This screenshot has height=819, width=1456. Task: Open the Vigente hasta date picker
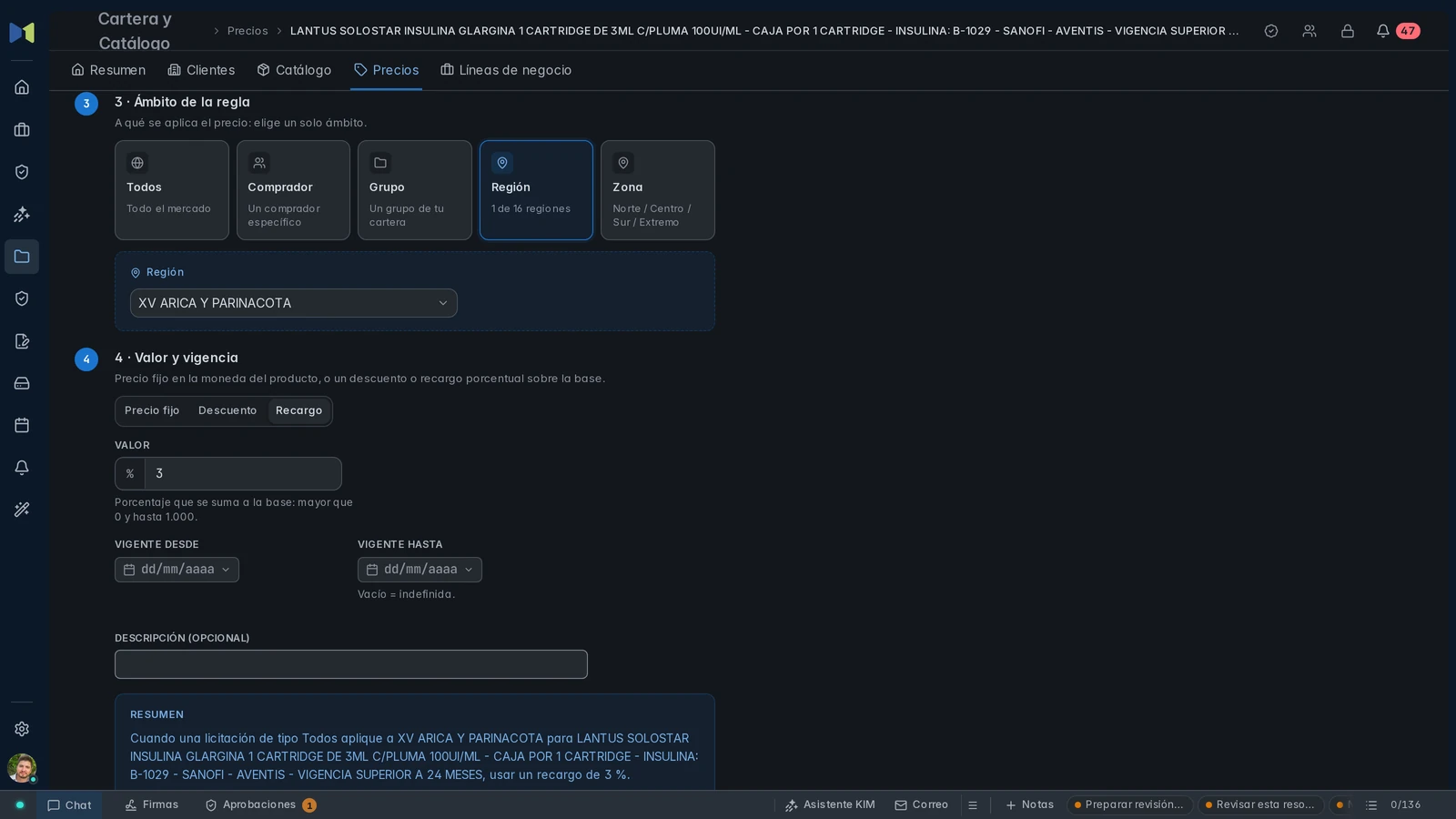click(x=420, y=570)
